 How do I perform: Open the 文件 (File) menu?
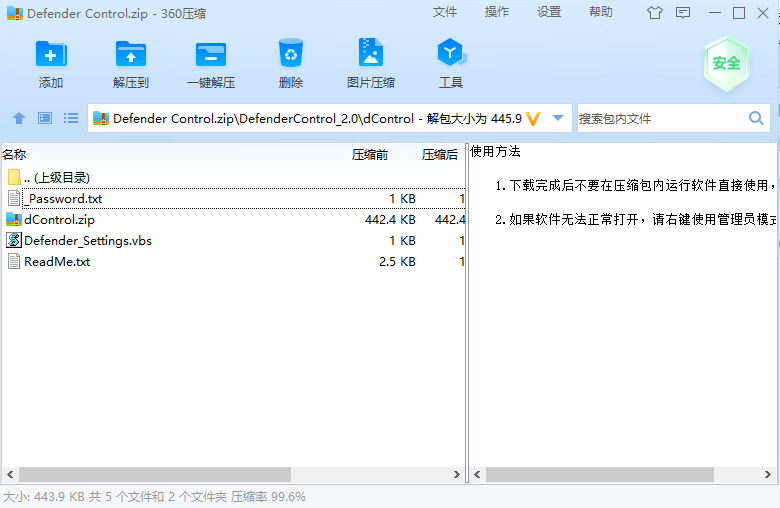[x=445, y=12]
